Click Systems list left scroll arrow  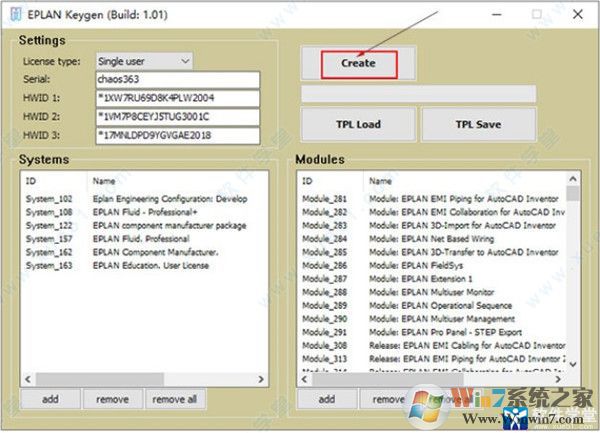tap(28, 379)
